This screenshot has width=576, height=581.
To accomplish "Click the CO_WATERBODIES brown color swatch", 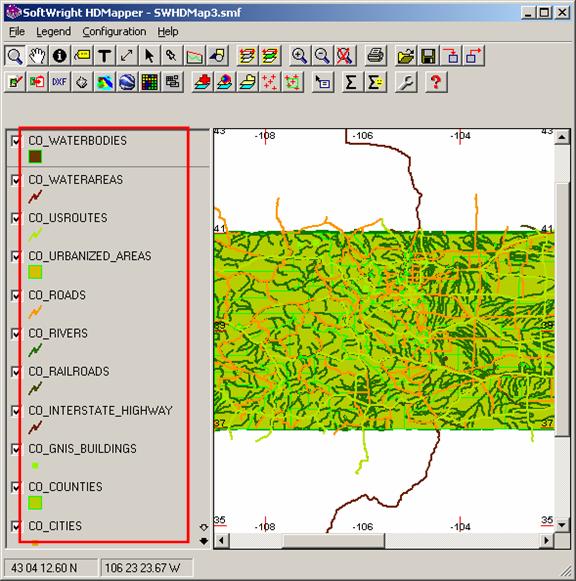I will (x=35, y=156).
